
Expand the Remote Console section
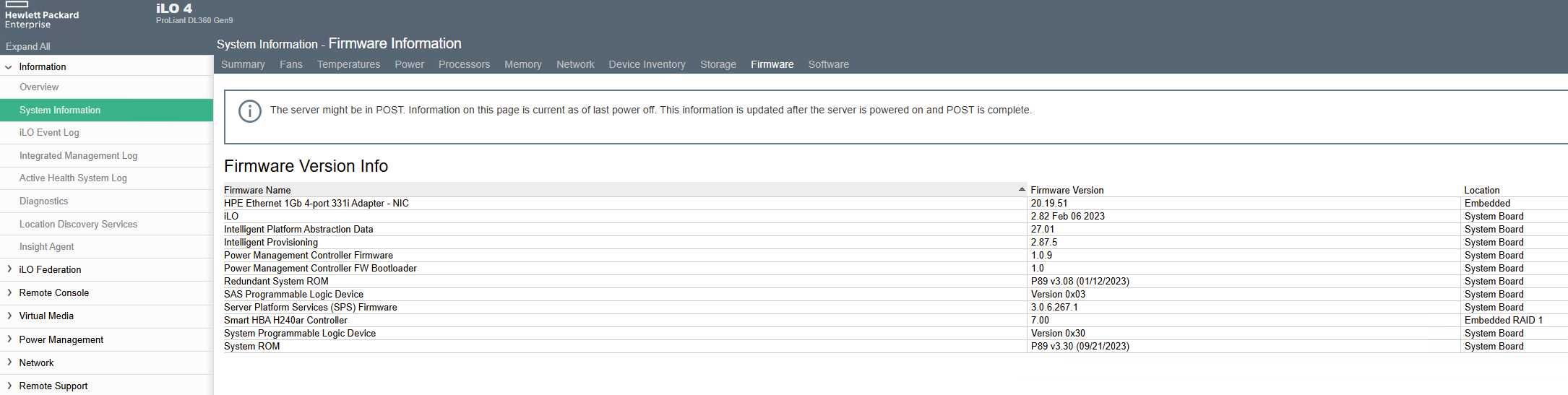pyautogui.click(x=9, y=292)
